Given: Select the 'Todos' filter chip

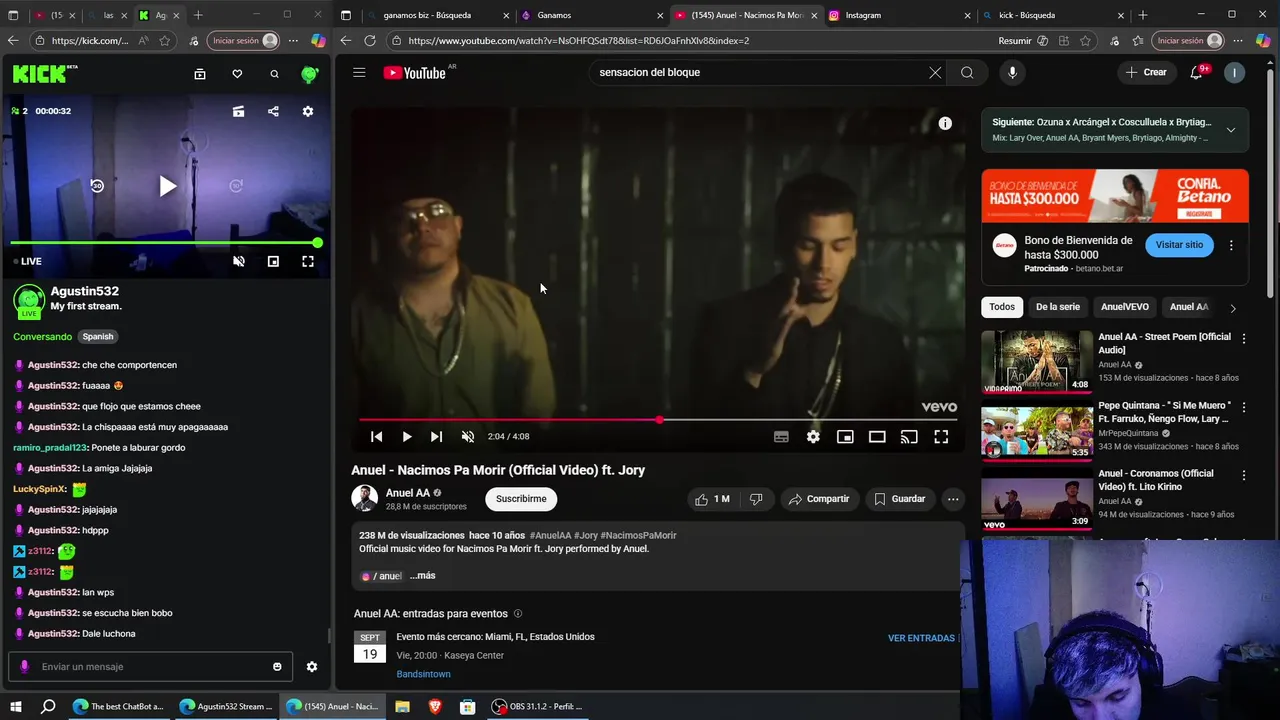Looking at the screenshot, I should [1002, 307].
